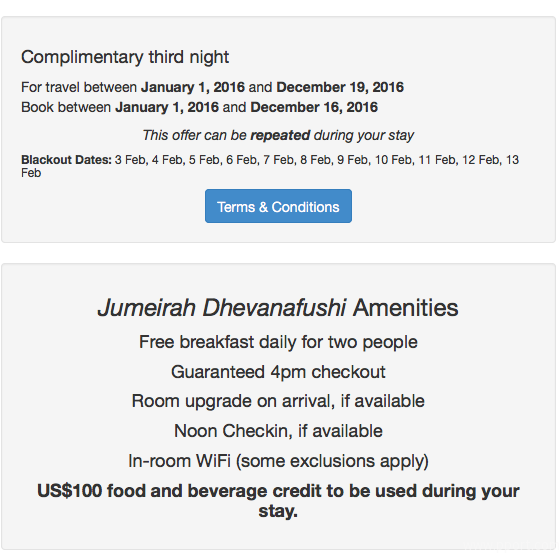Click the US$100 food and beverage credit text

click(278, 501)
